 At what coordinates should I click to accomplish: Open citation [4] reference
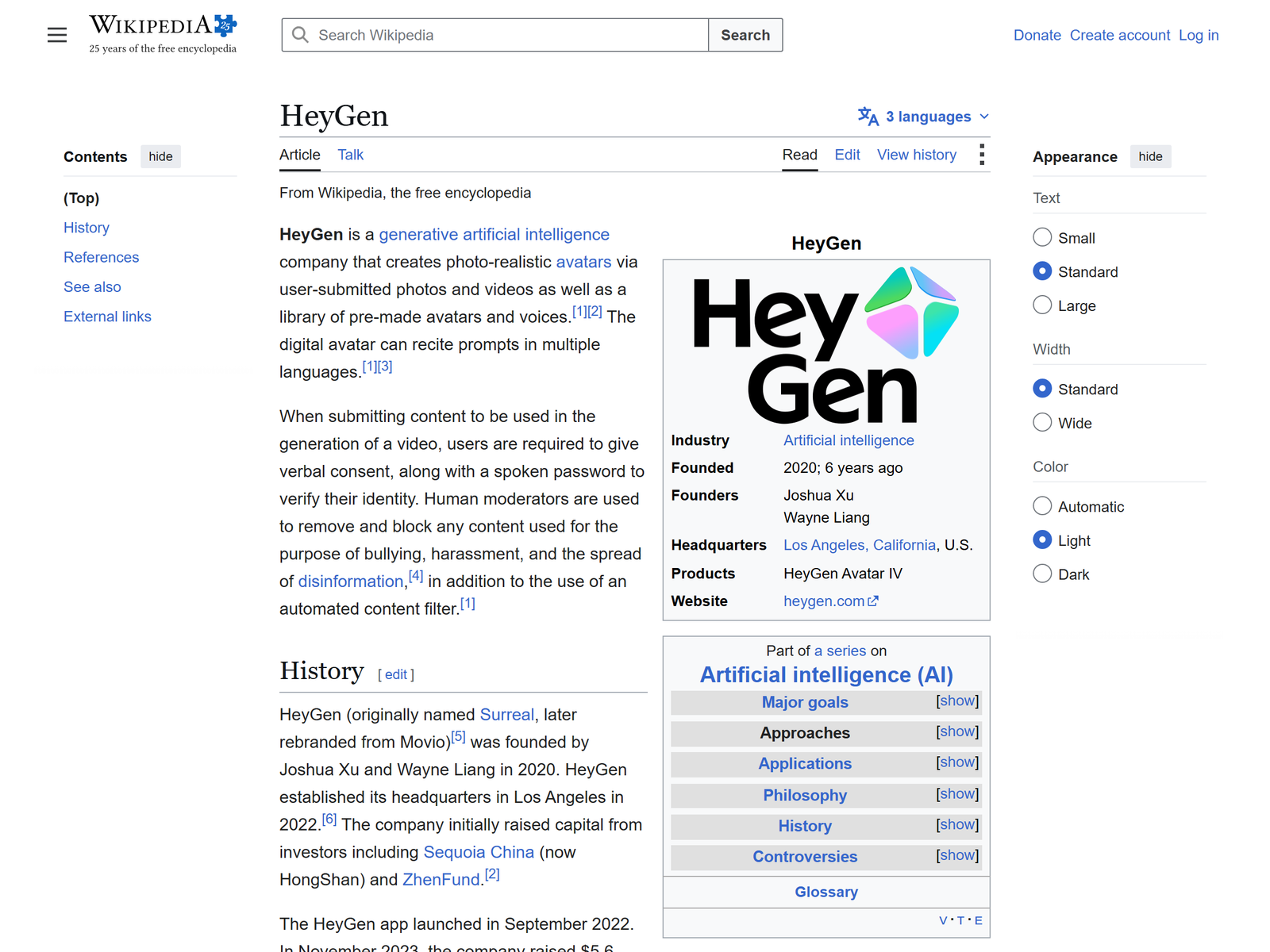click(416, 576)
